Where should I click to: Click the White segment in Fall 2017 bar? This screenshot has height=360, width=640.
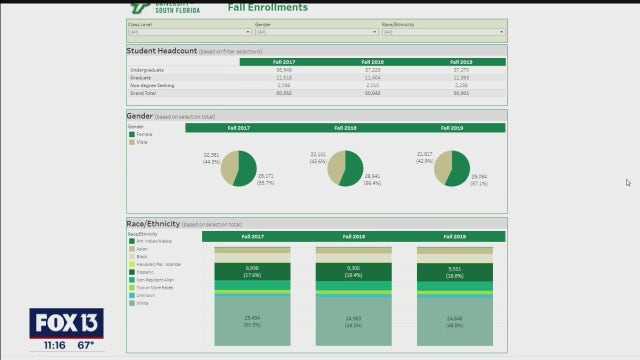(253, 321)
